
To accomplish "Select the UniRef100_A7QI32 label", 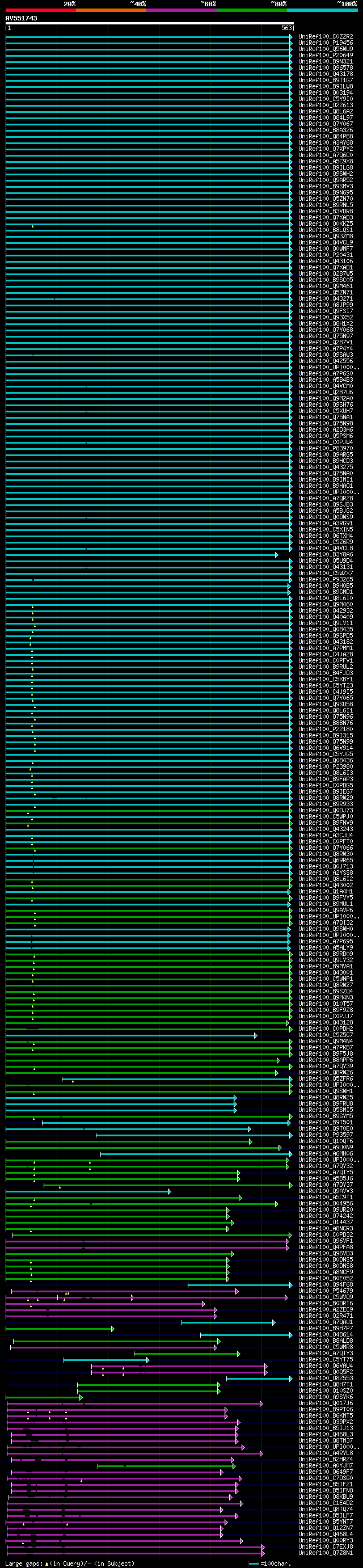I will [x=326, y=922].
